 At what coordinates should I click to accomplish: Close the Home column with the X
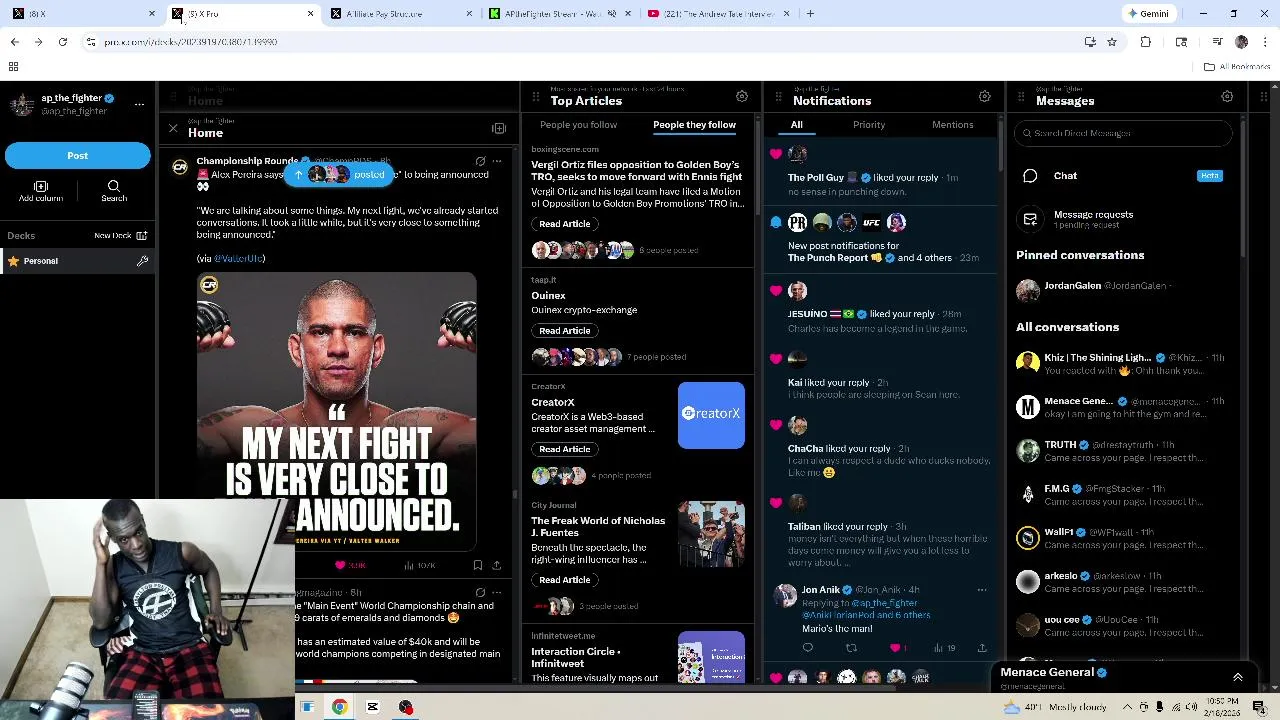(173, 129)
